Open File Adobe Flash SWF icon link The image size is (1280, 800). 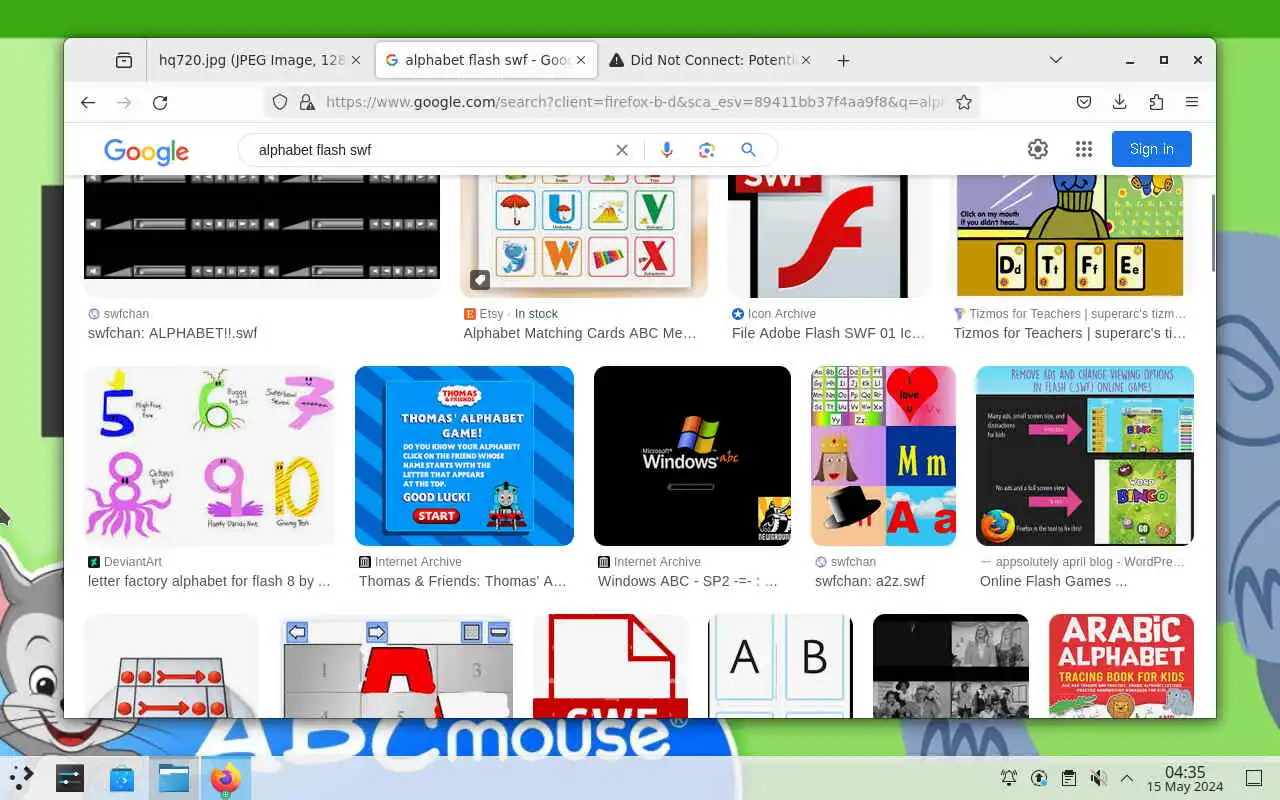[828, 333]
